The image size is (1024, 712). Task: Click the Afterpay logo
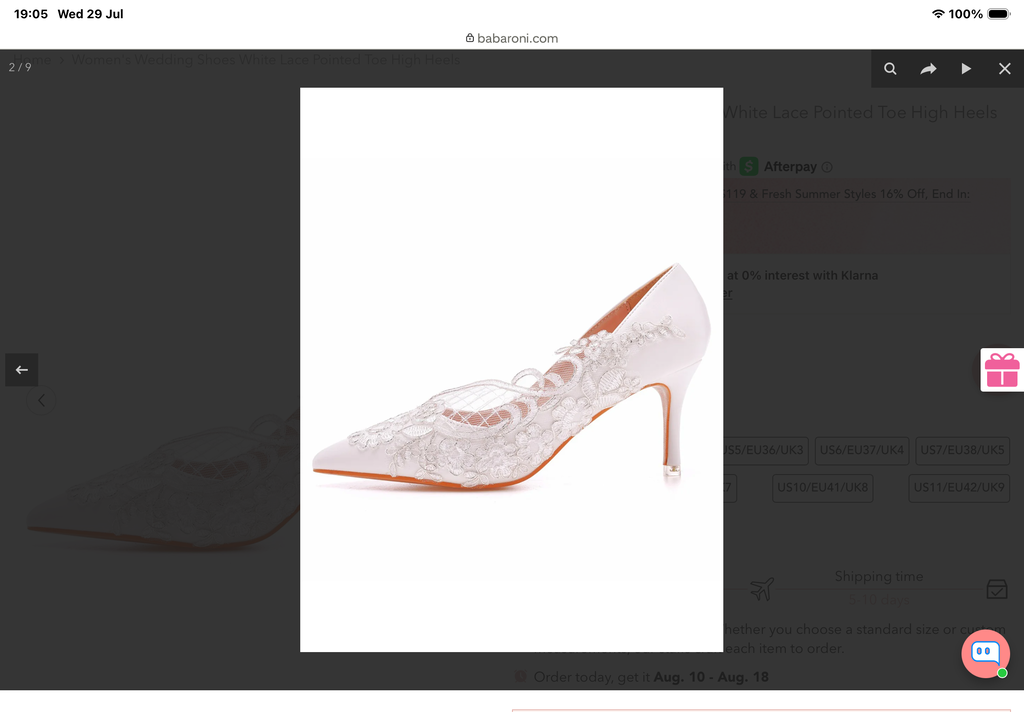778,167
